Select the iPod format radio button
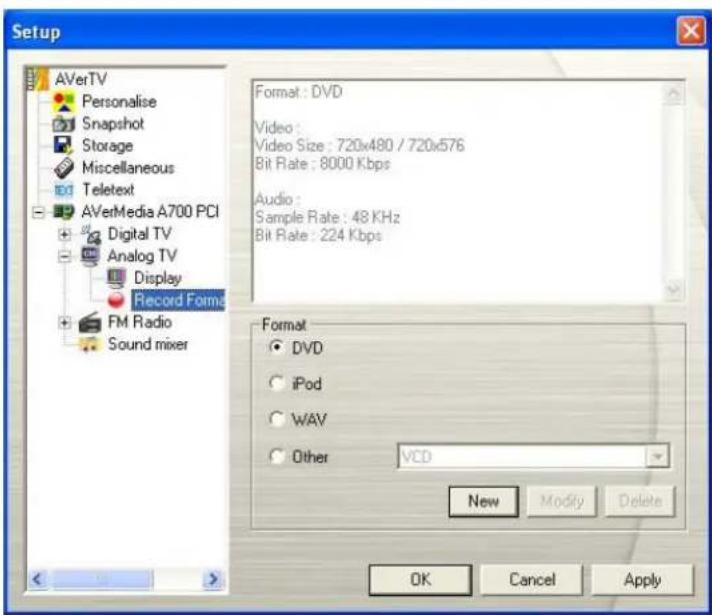Viewport: 712px width, 615px height. [276, 383]
